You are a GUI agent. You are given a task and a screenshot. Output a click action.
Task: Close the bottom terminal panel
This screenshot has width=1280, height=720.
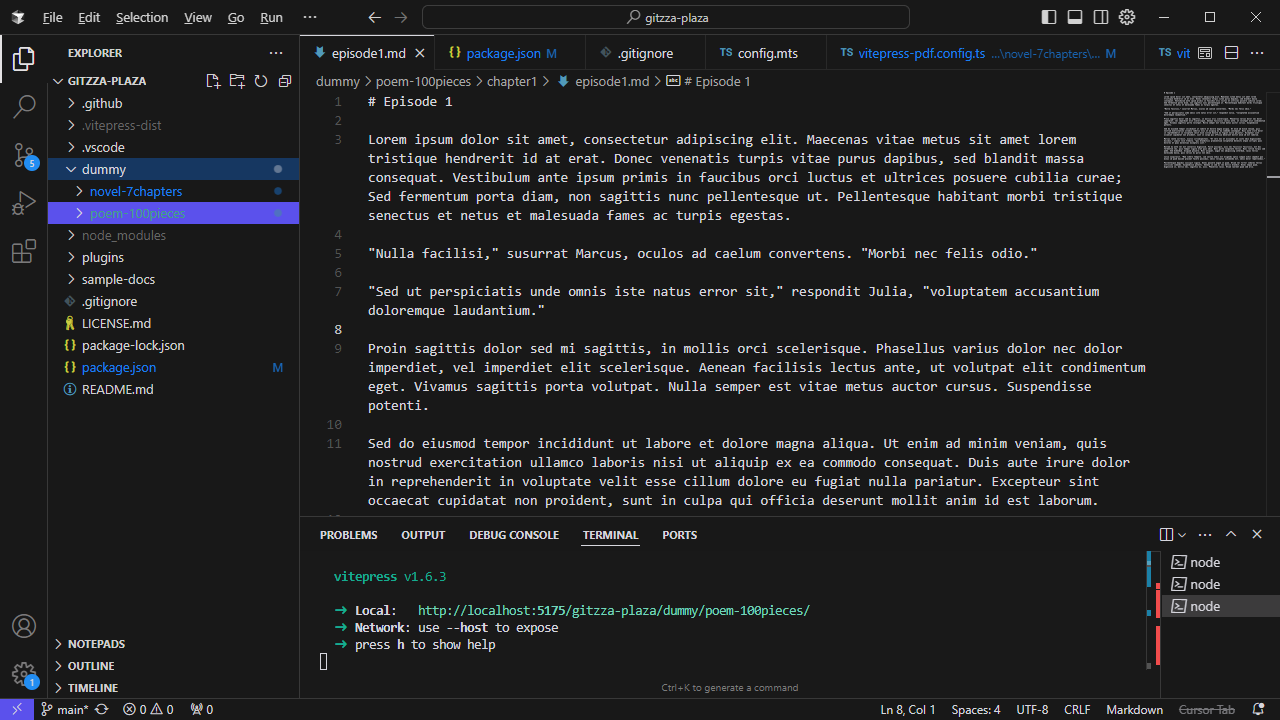(1257, 535)
